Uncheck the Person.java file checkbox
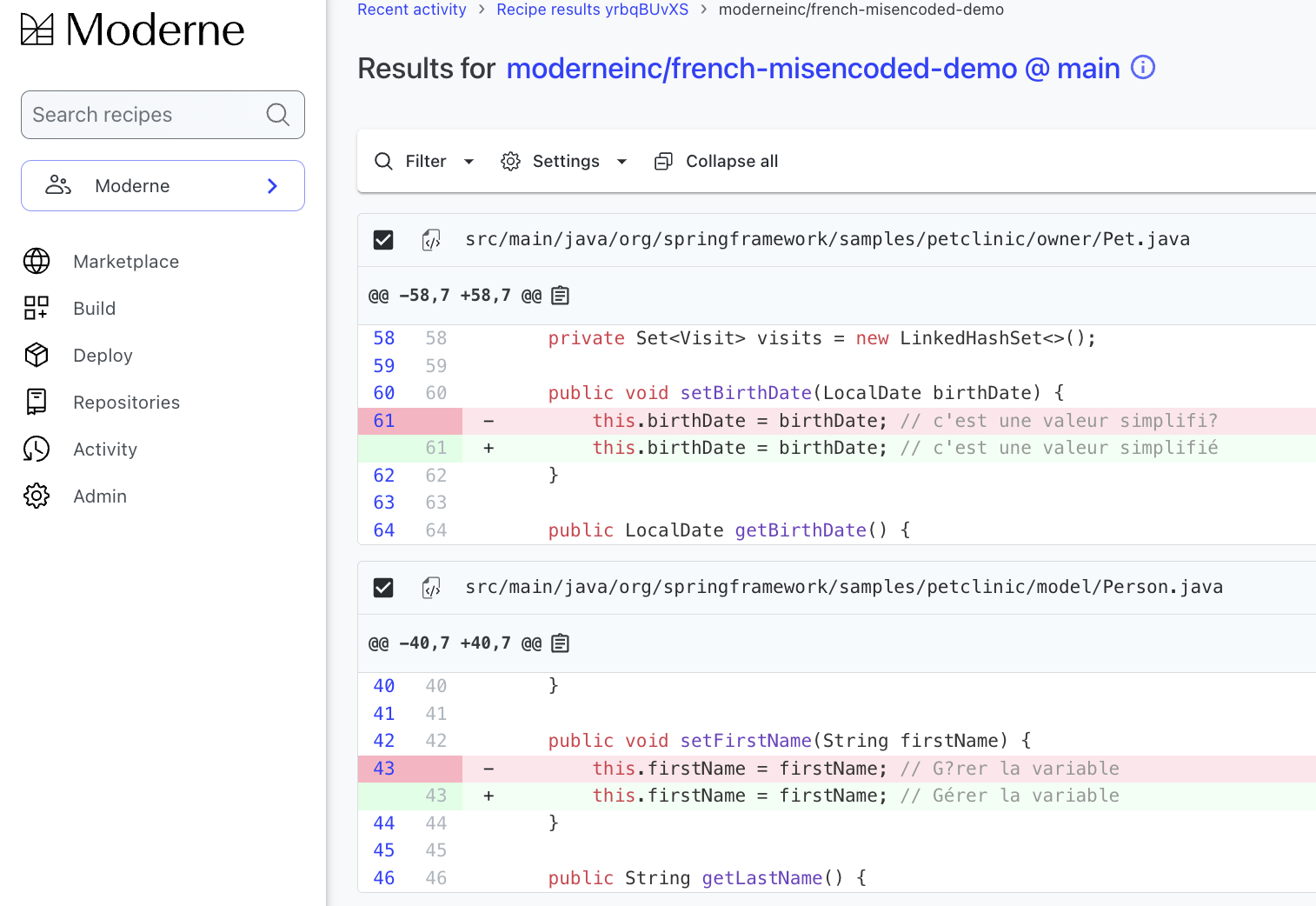Screen dimensions: 1316x906 pyautogui.click(x=383, y=588)
